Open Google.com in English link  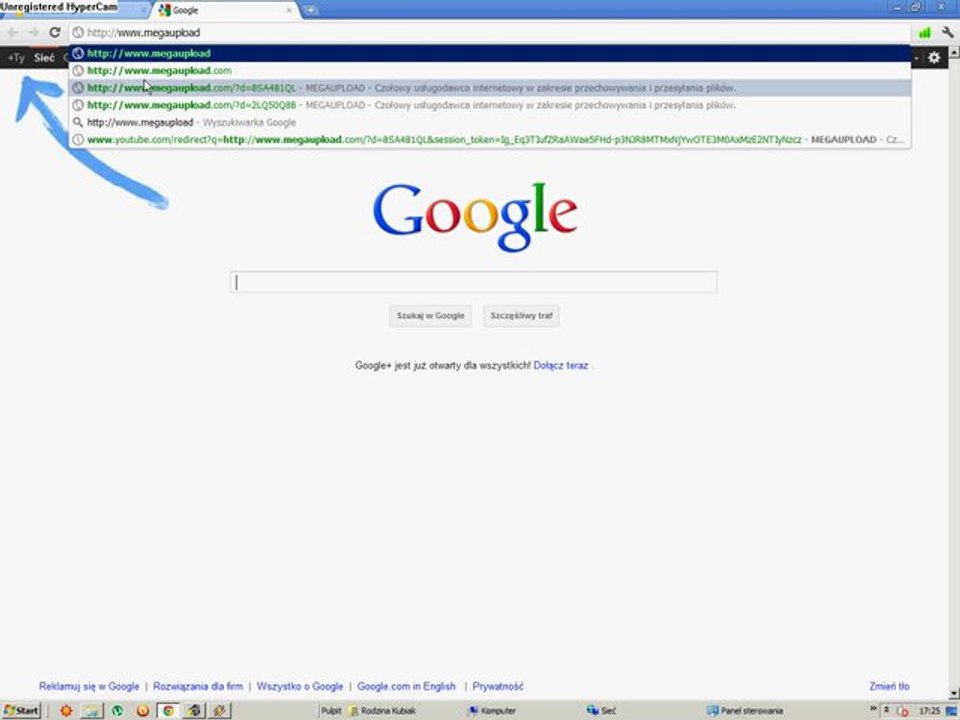[407, 686]
